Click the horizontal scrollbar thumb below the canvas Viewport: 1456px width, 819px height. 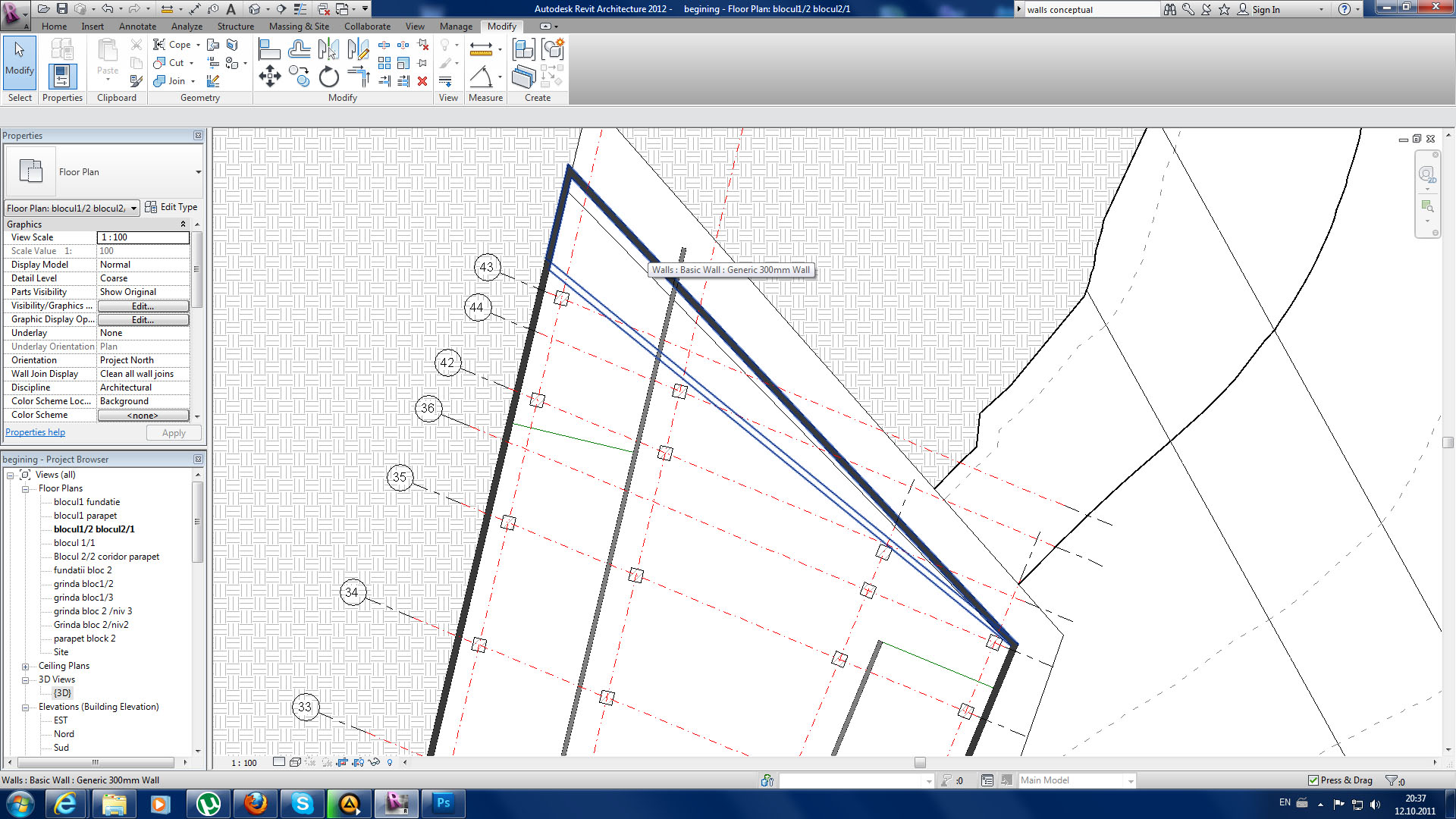pos(919,762)
